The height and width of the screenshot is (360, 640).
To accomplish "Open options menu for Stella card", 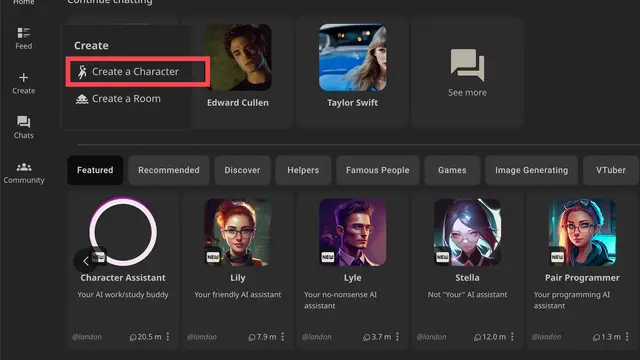I will [x=512, y=337].
